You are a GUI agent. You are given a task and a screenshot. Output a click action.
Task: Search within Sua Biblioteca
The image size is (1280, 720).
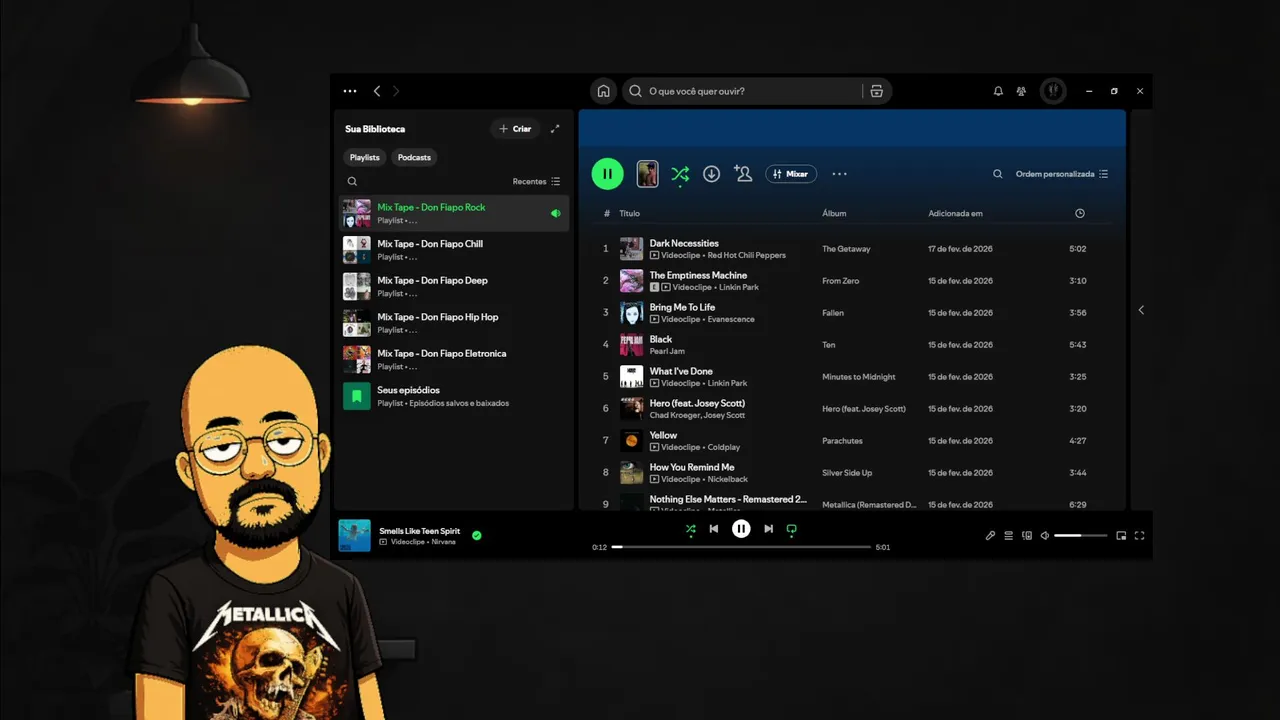click(352, 182)
